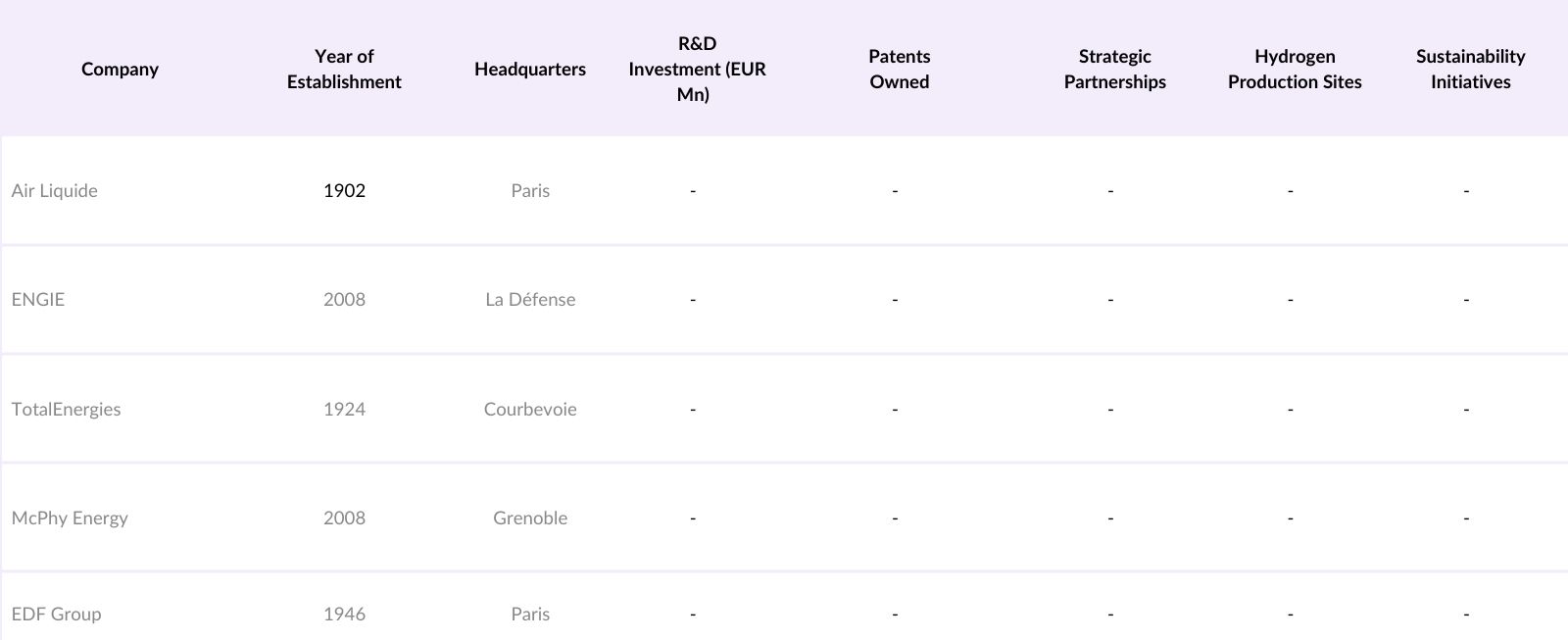Select the McPhy Energy company name
The height and width of the screenshot is (640, 1568).
[x=70, y=517]
